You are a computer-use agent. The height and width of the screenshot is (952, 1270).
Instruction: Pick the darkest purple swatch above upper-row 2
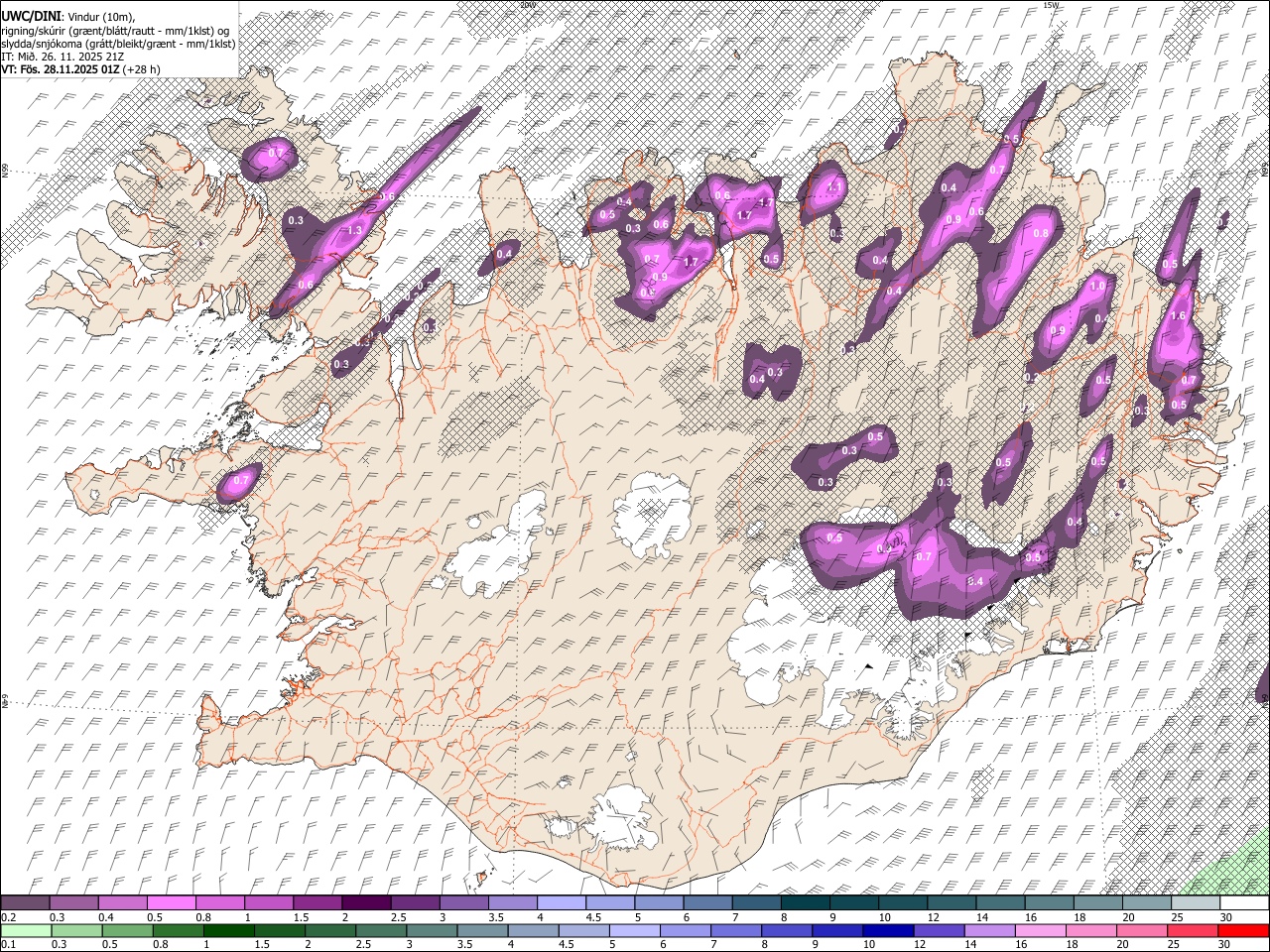click(x=364, y=903)
